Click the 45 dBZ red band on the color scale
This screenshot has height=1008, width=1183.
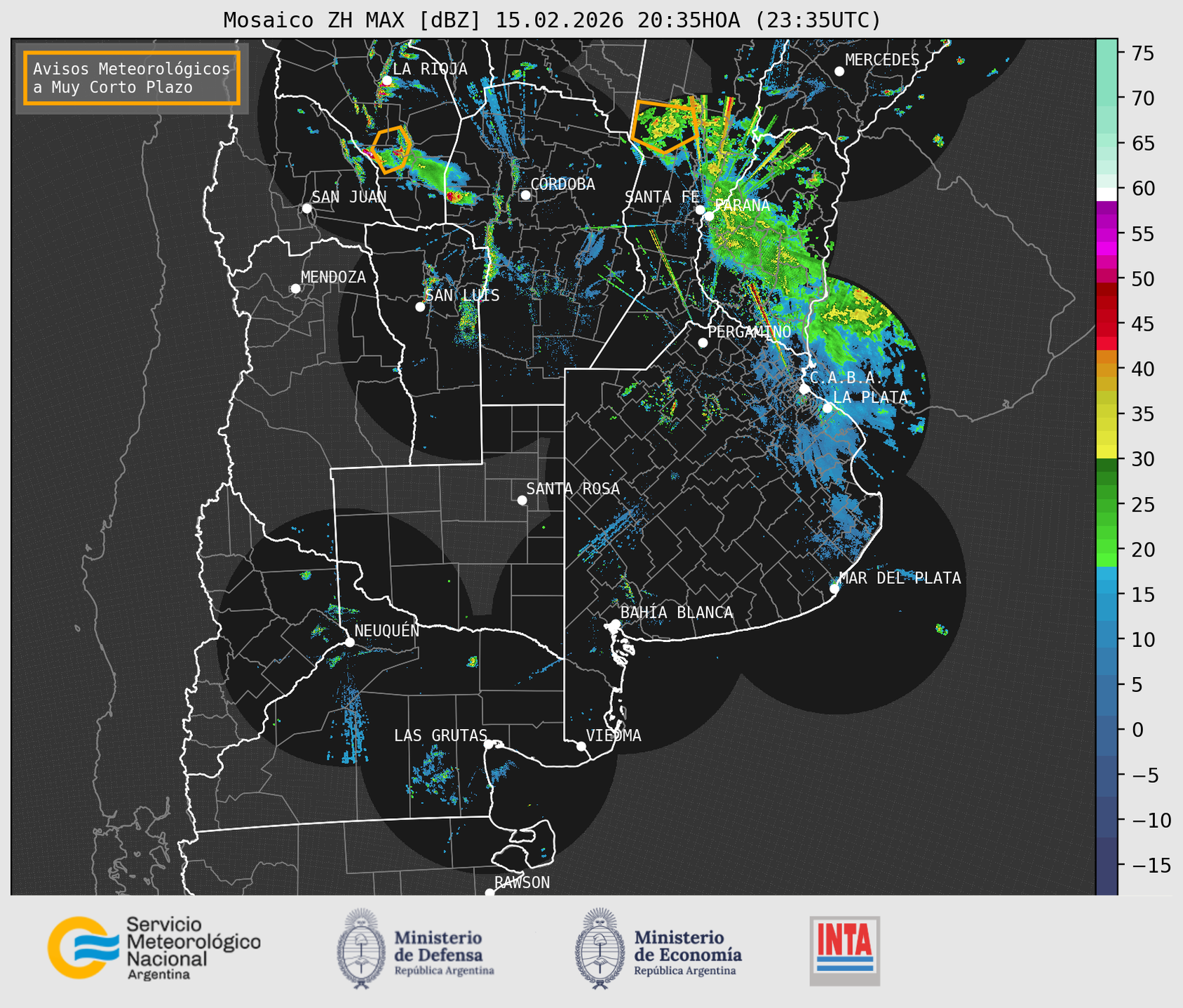[1107, 324]
